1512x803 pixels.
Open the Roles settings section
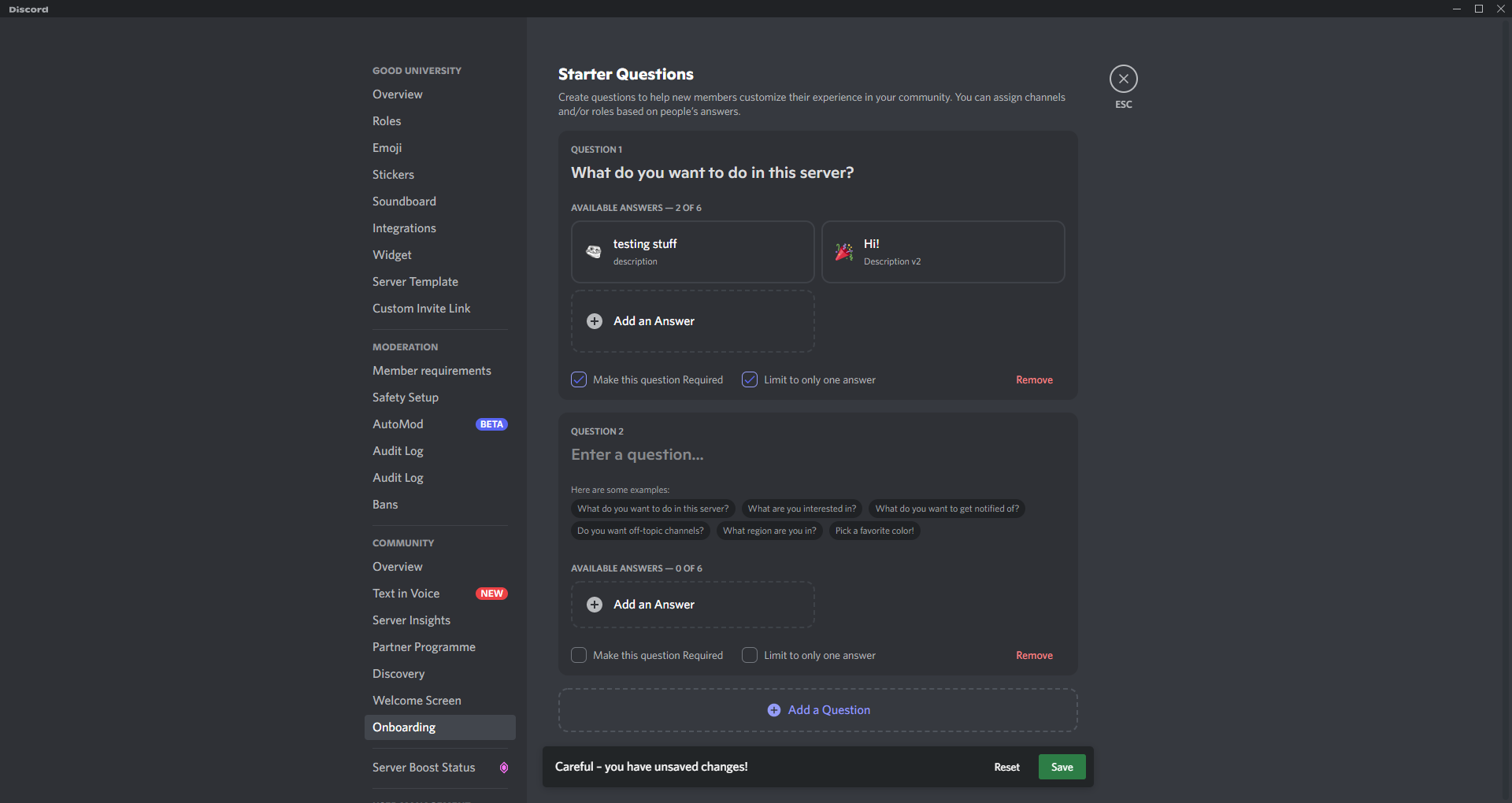(x=387, y=120)
